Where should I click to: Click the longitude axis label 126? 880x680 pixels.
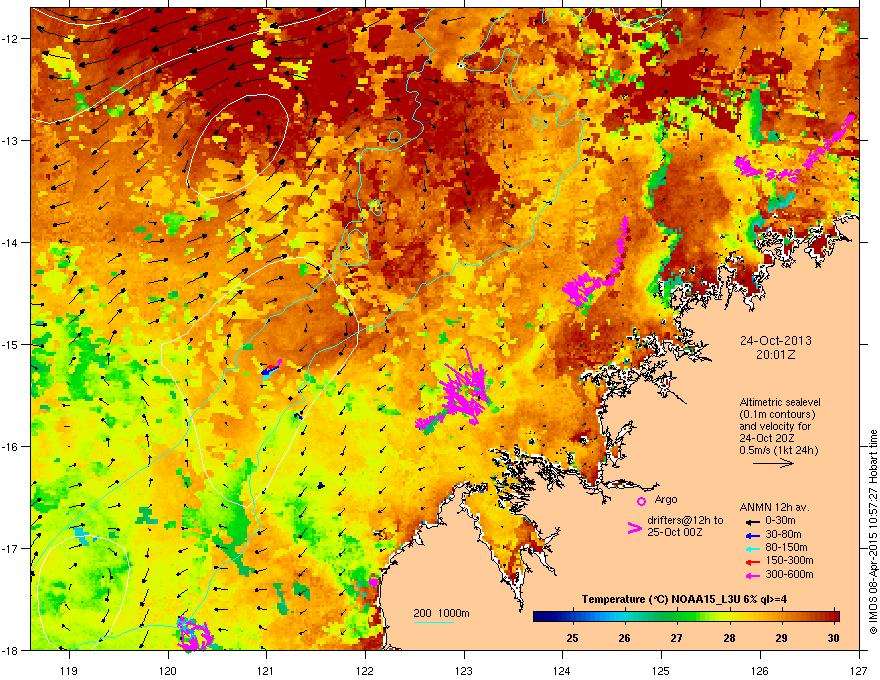click(760, 670)
